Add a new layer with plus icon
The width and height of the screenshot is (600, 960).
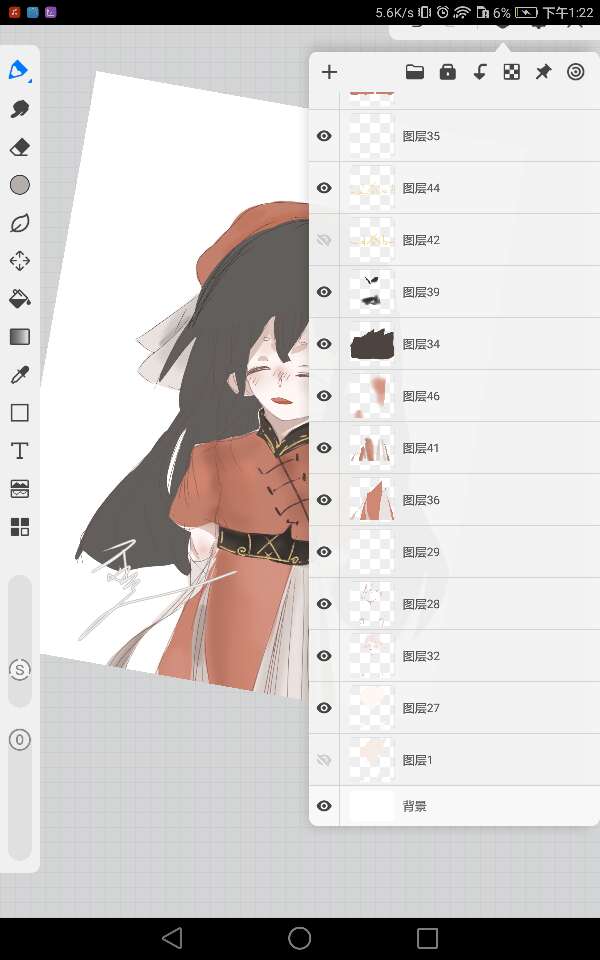click(329, 72)
